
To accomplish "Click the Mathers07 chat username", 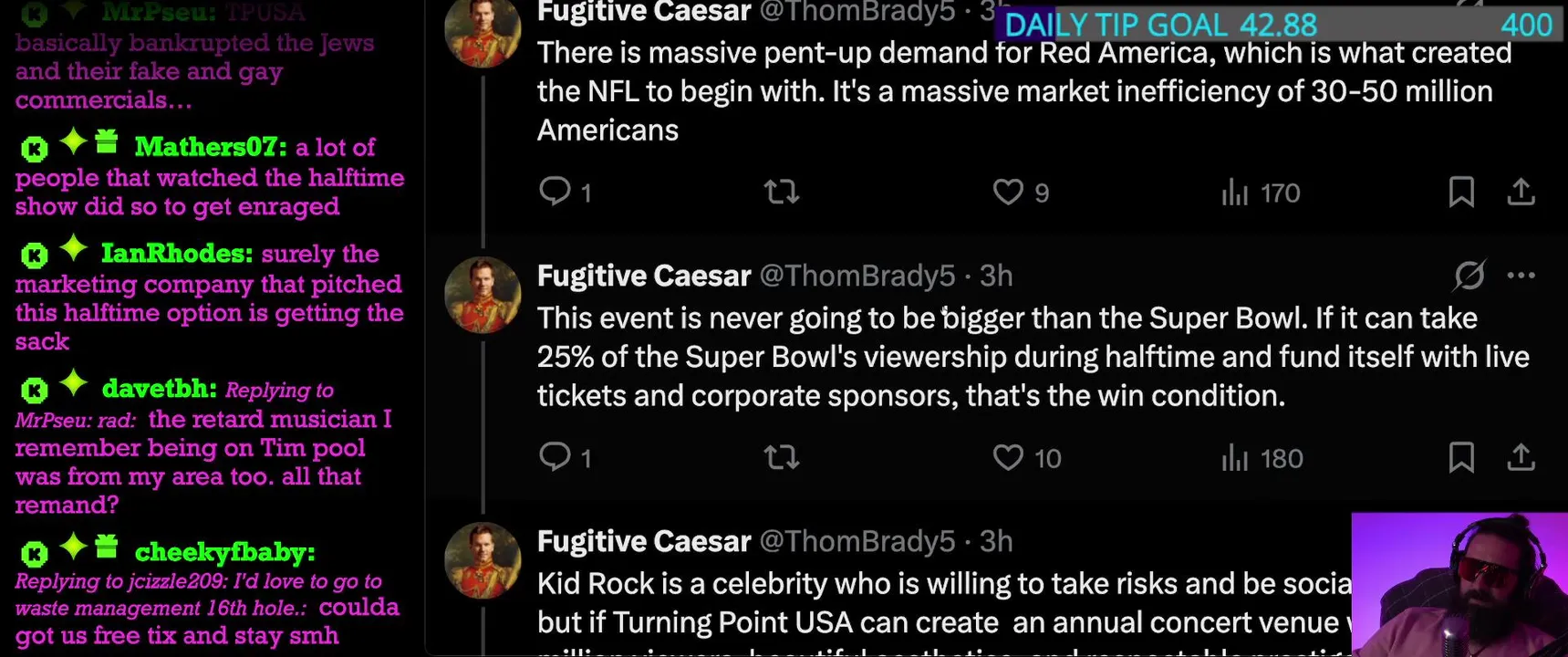I will [210, 147].
